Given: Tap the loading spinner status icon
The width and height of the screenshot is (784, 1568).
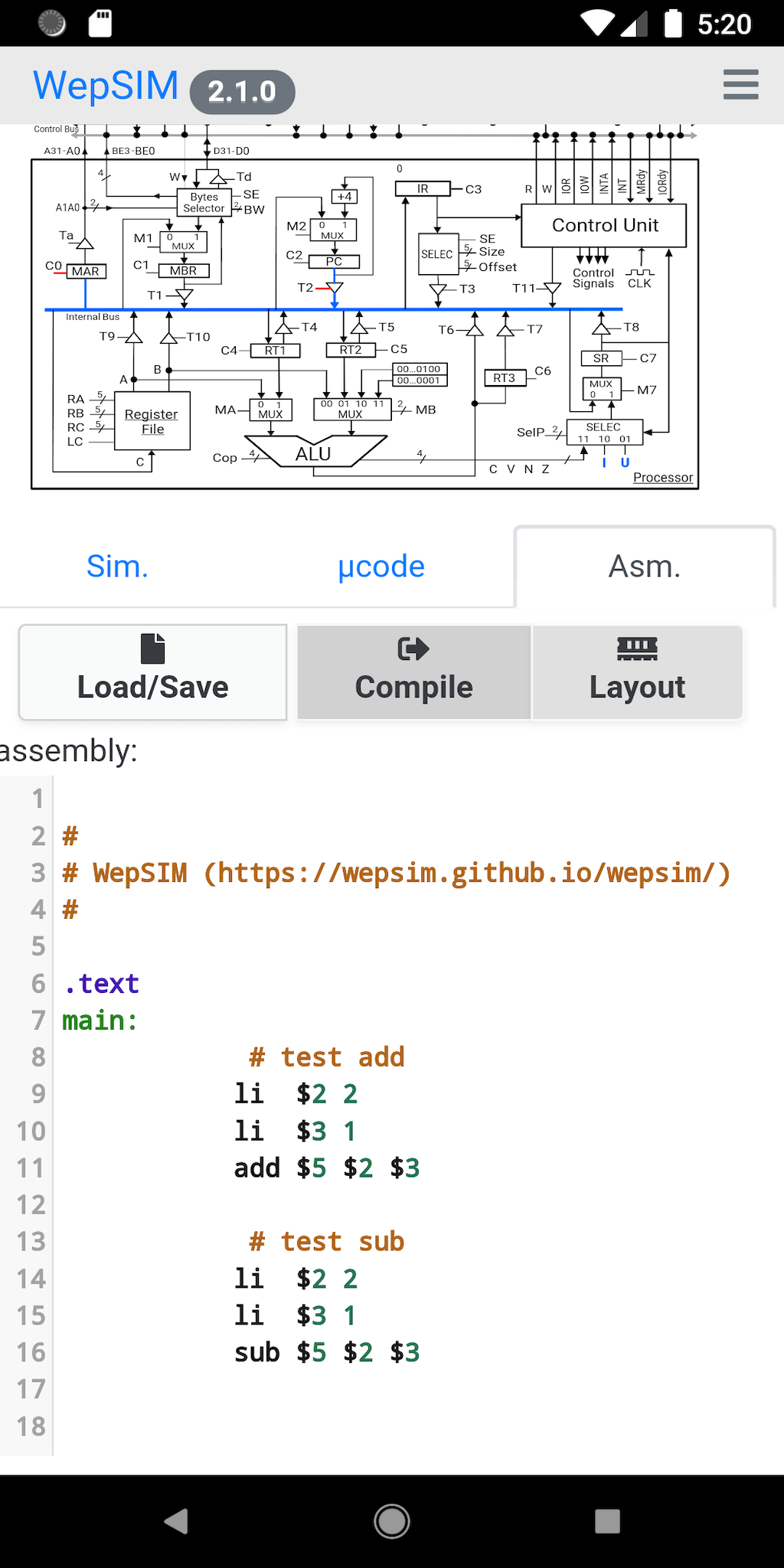Looking at the screenshot, I should coord(51,24).
